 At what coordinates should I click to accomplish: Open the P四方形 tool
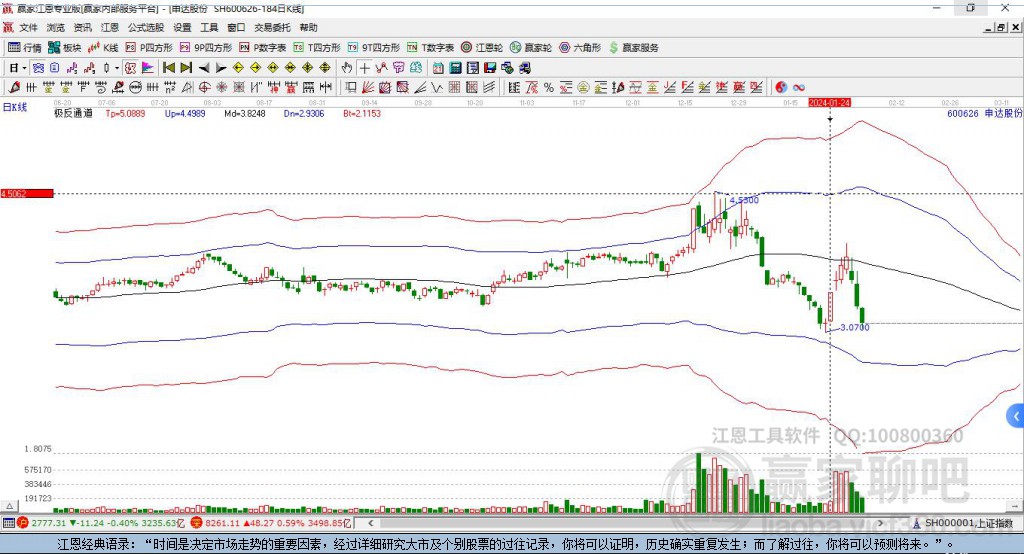(x=149, y=48)
